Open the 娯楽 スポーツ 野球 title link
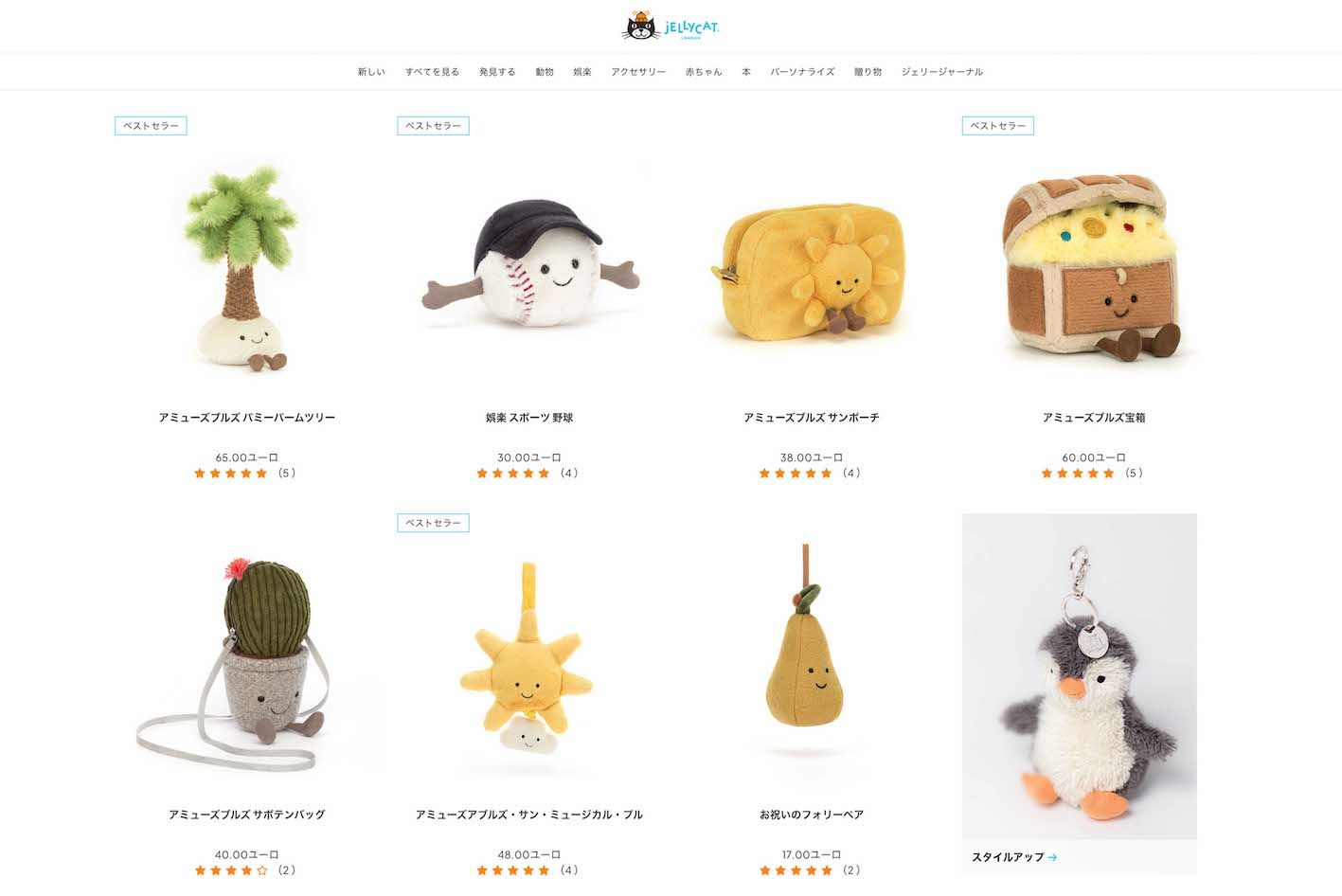The width and height of the screenshot is (1342, 896). pos(529,418)
